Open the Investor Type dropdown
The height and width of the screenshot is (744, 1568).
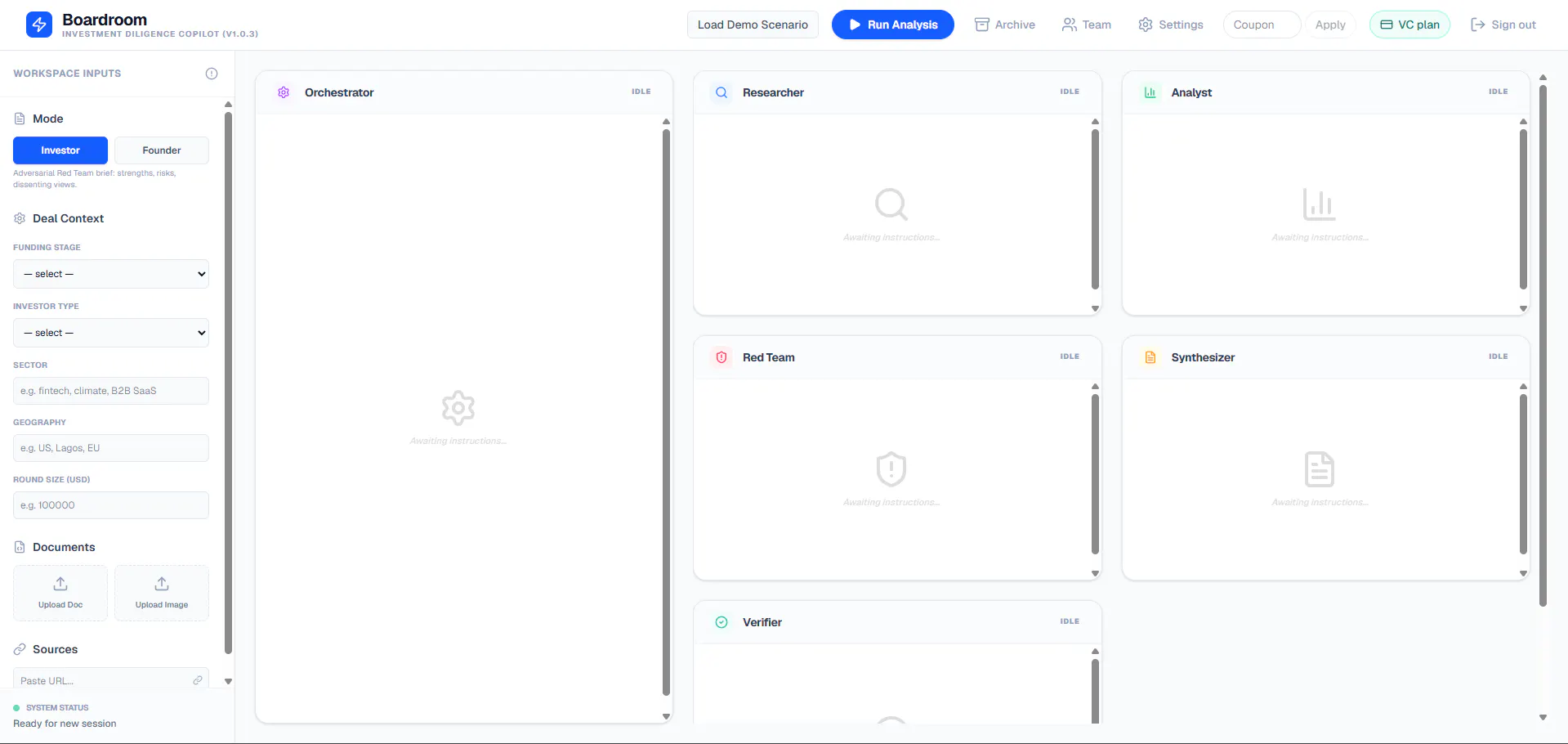click(x=111, y=333)
